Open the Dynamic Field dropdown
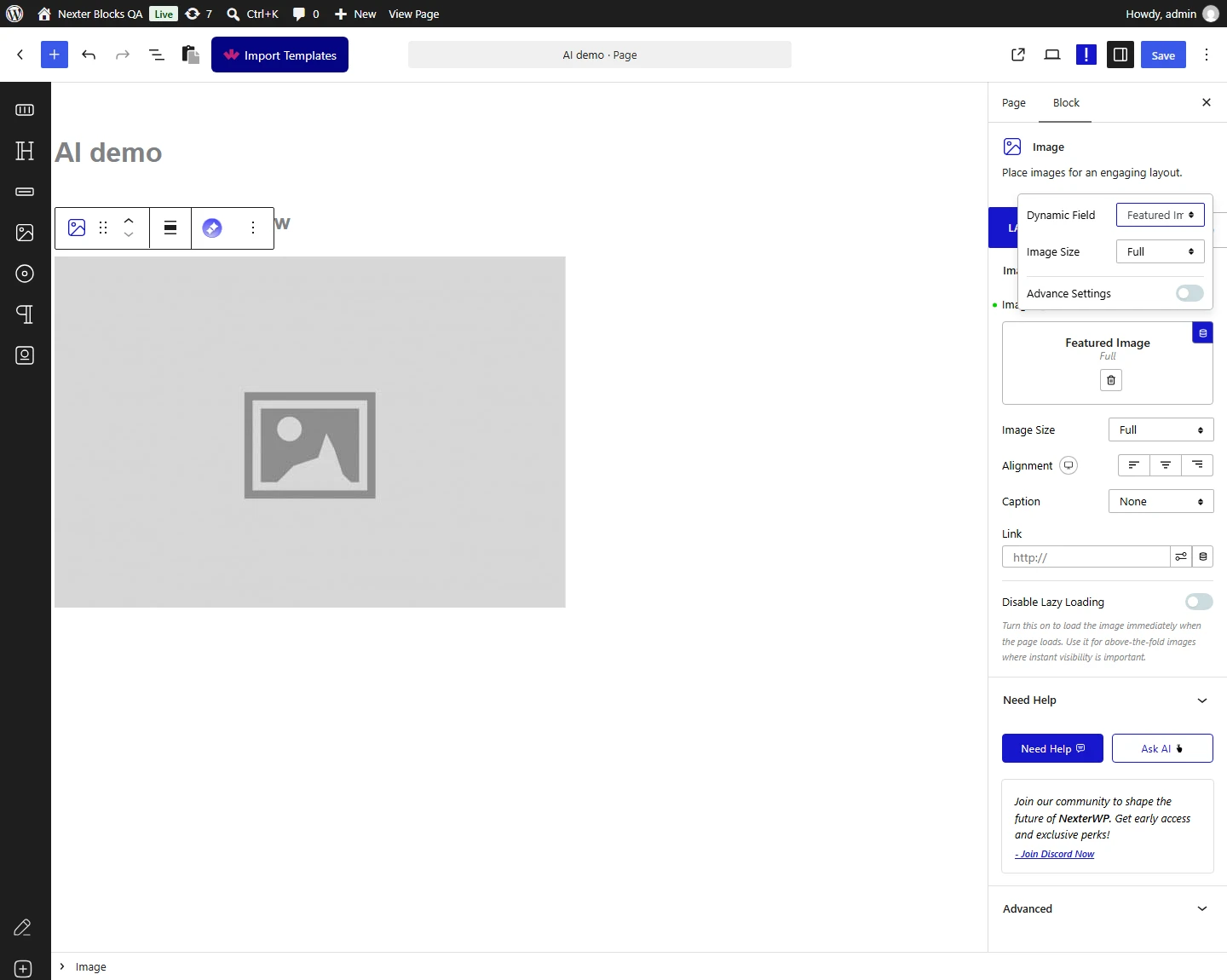The width and height of the screenshot is (1227, 980). [x=1161, y=215]
